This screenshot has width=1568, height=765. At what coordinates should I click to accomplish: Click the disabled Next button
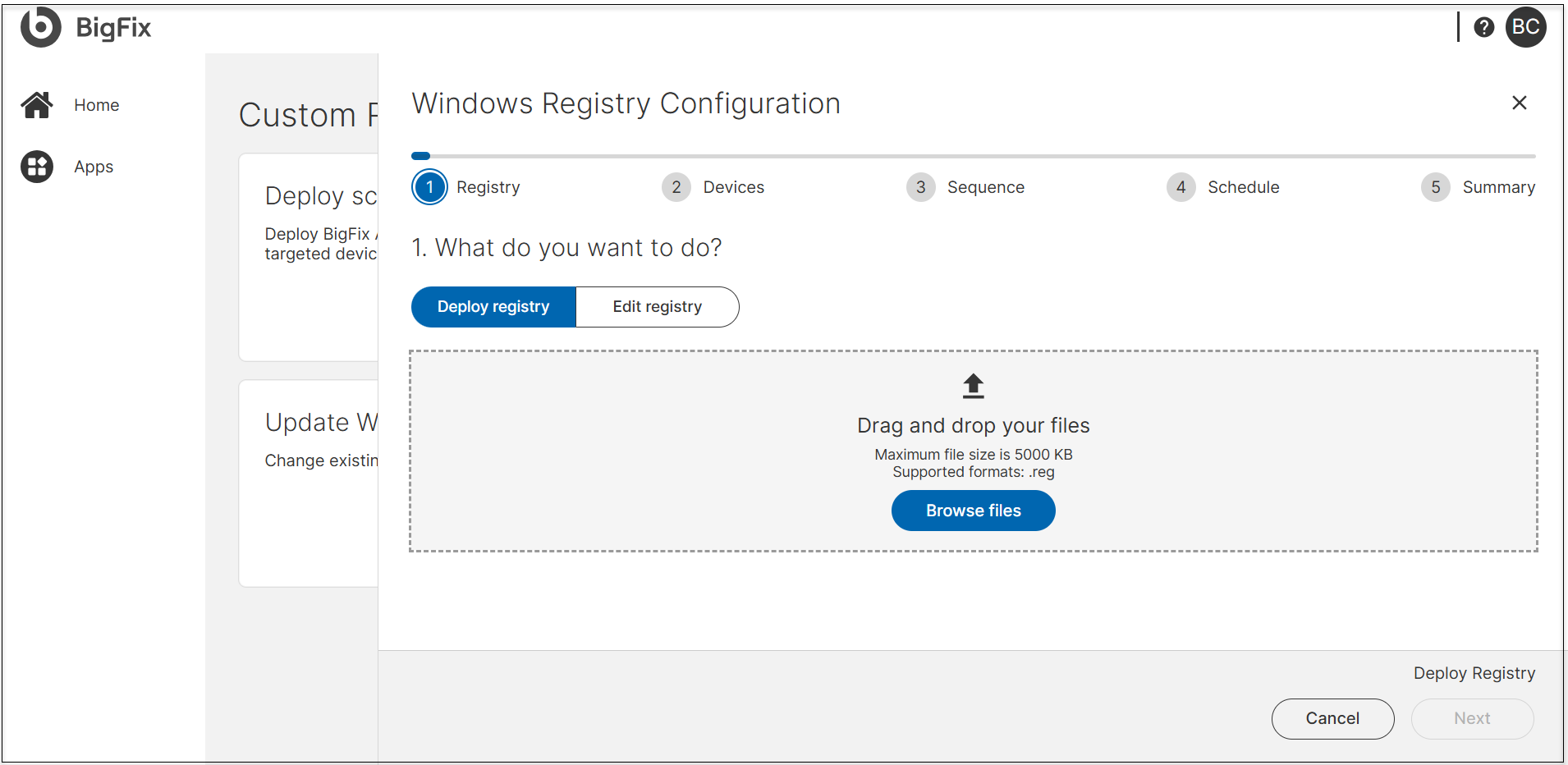[x=1472, y=718]
